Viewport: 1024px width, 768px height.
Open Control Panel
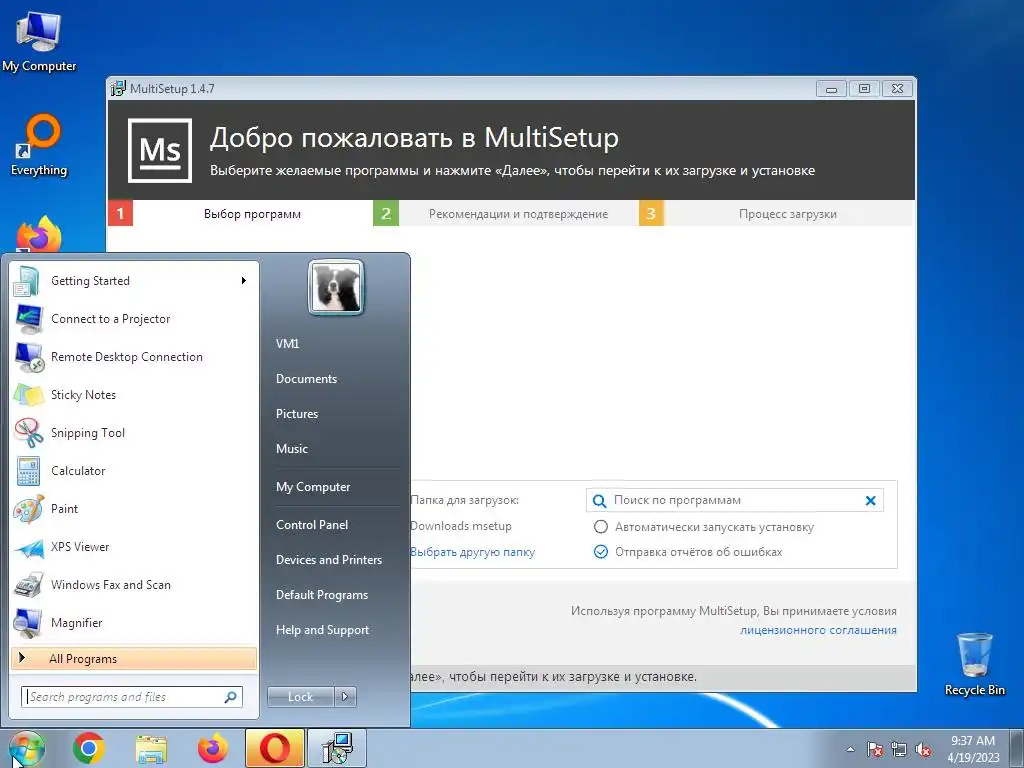[312, 525]
